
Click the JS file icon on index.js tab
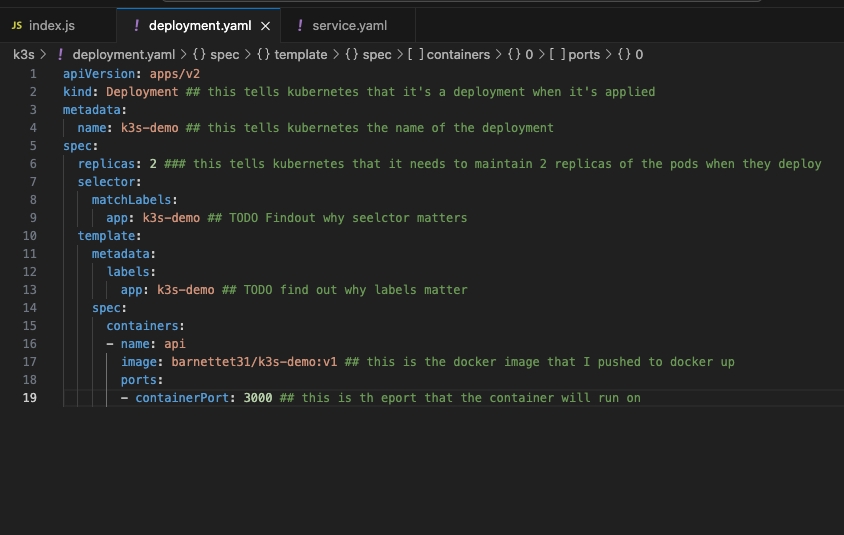17,25
